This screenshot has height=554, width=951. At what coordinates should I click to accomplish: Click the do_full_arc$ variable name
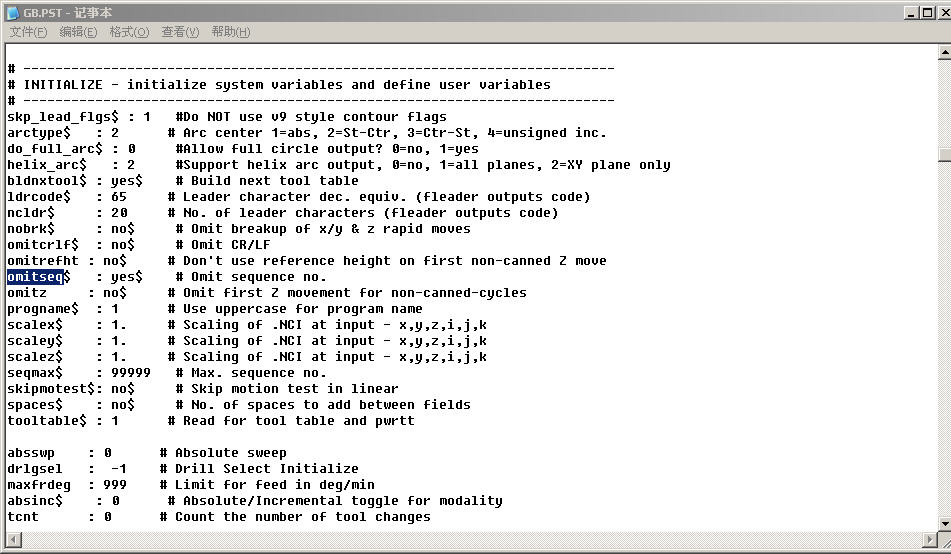click(x=55, y=149)
